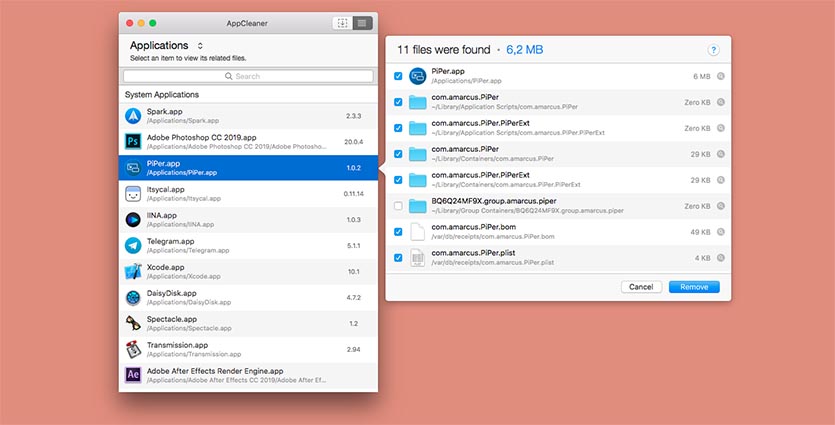Uncheck Containers com.amarcus.PiPer checkbox
Screen dimensions: 835x425
[x=398, y=154]
